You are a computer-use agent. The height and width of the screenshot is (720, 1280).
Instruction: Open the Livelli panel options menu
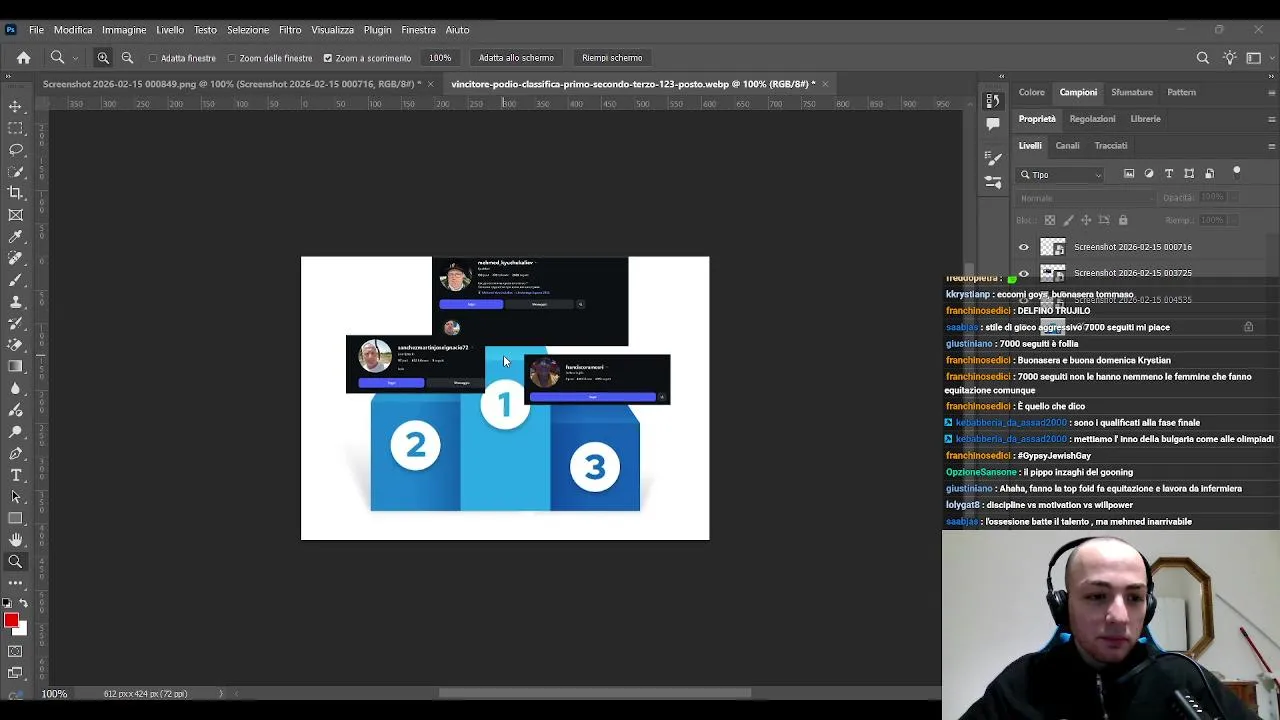click(1271, 146)
